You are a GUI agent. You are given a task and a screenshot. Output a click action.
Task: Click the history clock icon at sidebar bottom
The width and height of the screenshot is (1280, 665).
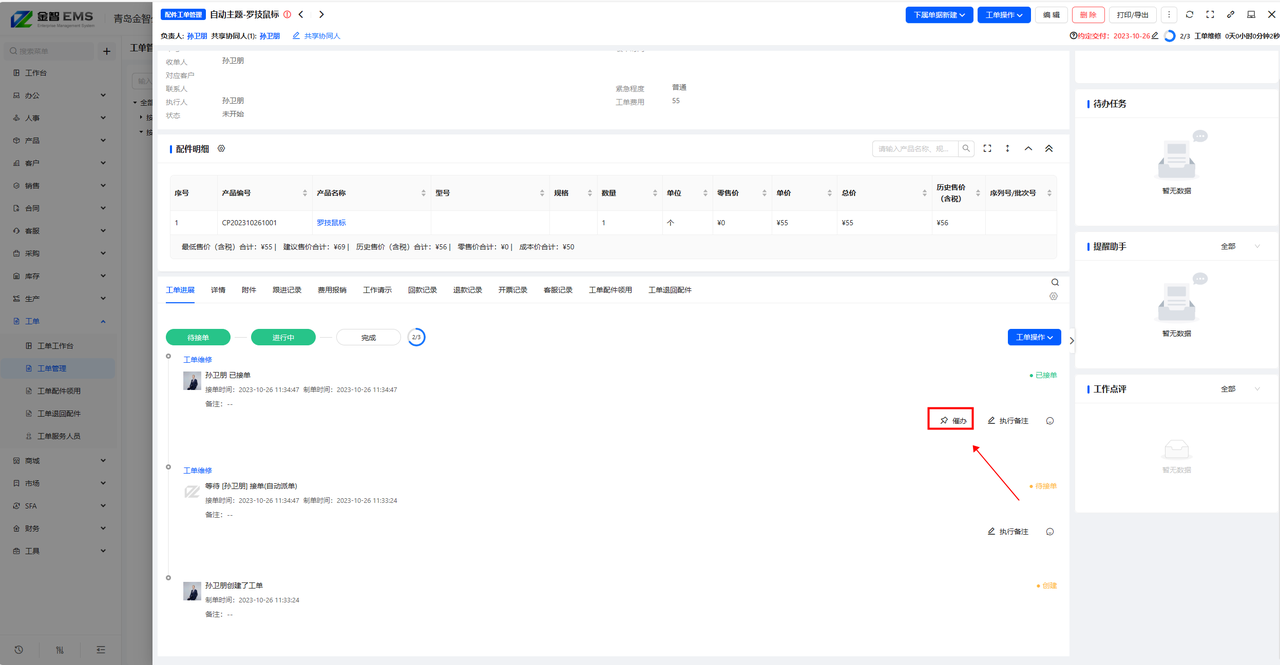click(x=18, y=650)
